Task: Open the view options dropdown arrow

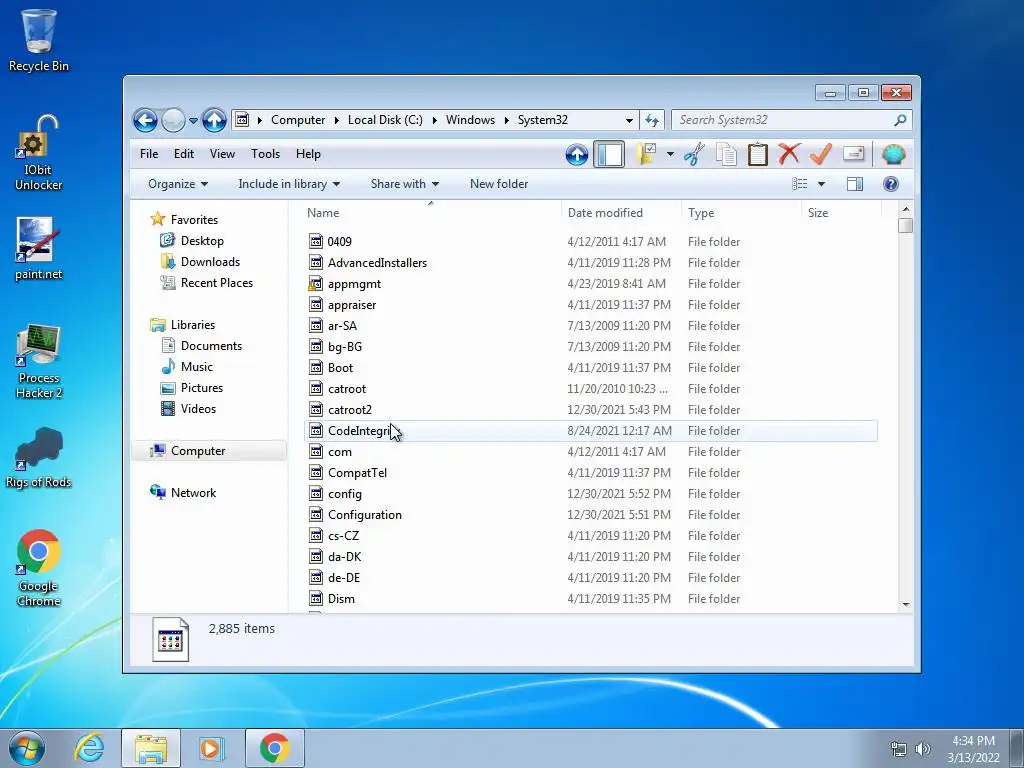Action: point(822,184)
